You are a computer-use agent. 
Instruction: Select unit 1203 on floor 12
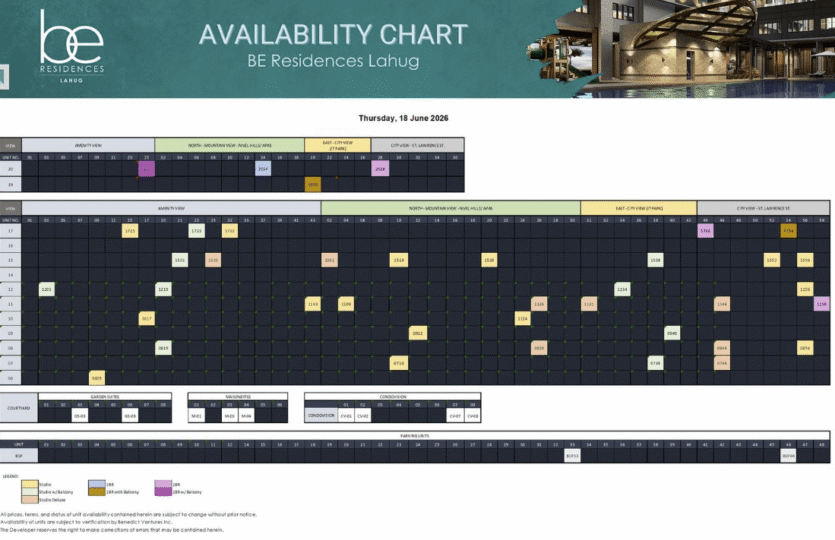47,289
